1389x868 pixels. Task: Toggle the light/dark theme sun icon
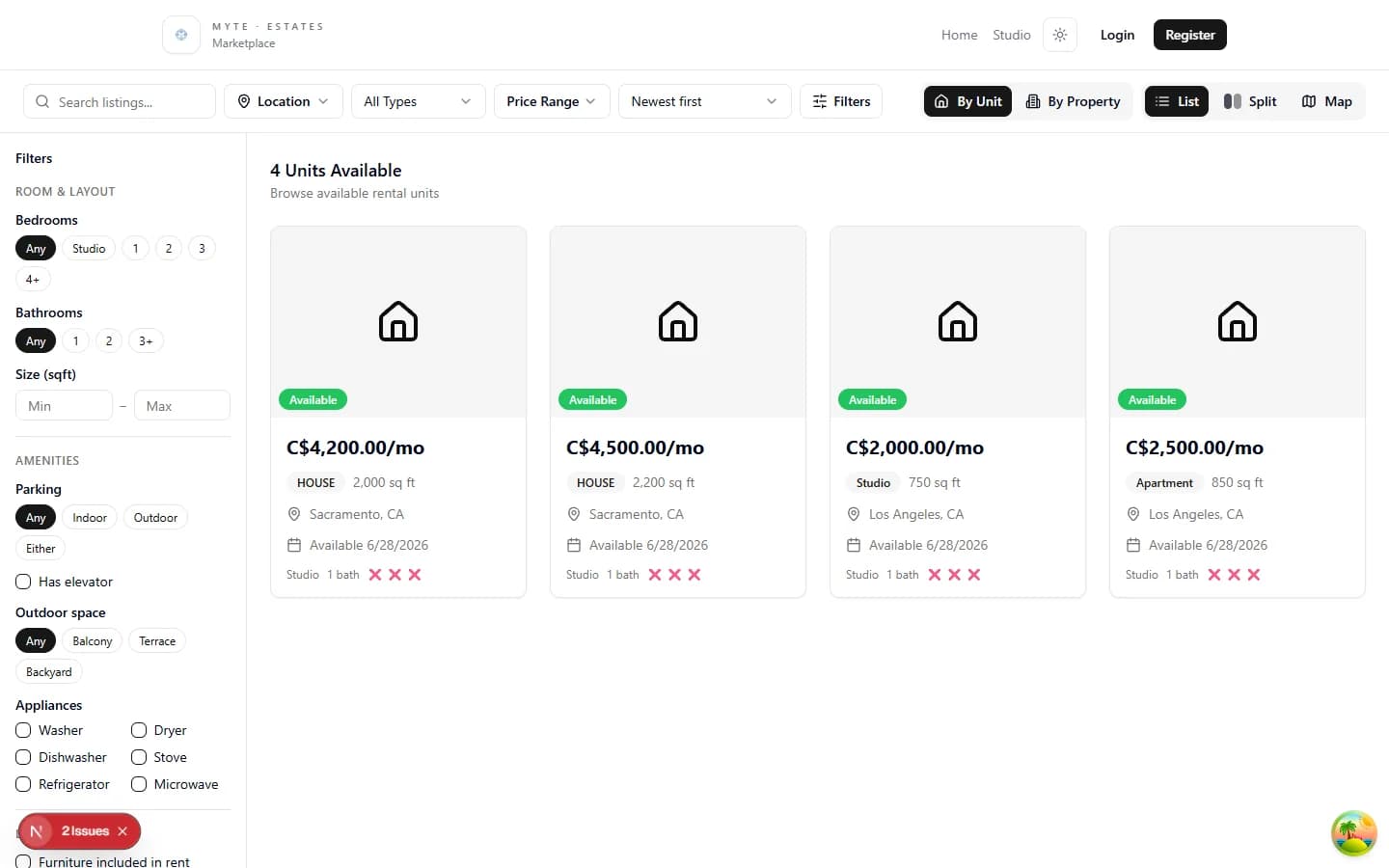(1060, 35)
